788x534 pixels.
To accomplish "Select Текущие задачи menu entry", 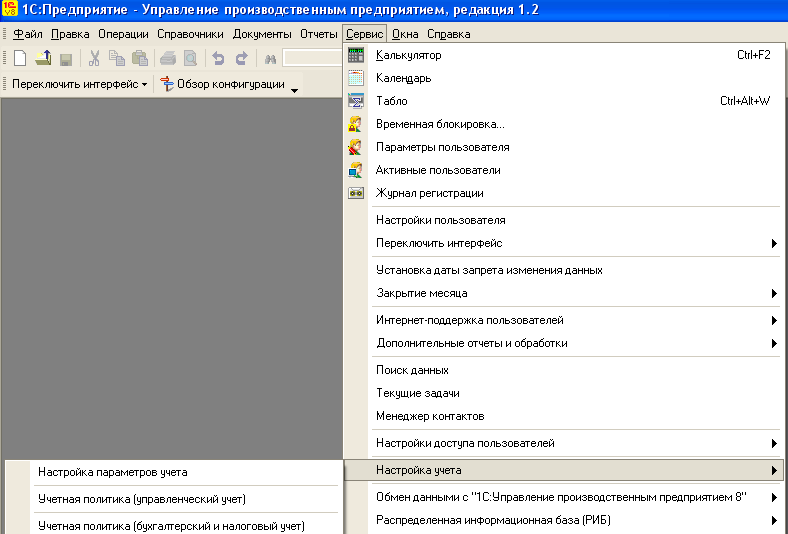I will coord(563,393).
